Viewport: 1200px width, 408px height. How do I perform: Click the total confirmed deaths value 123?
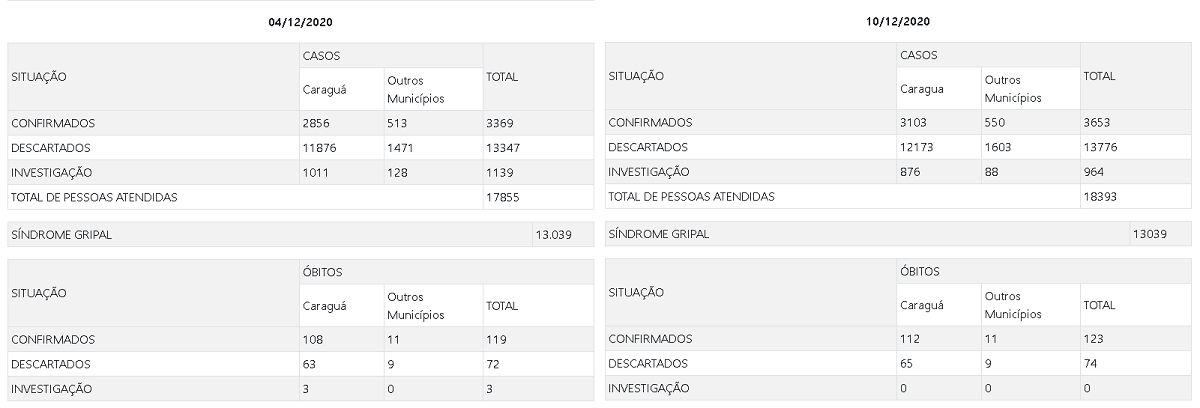tap(1093, 339)
